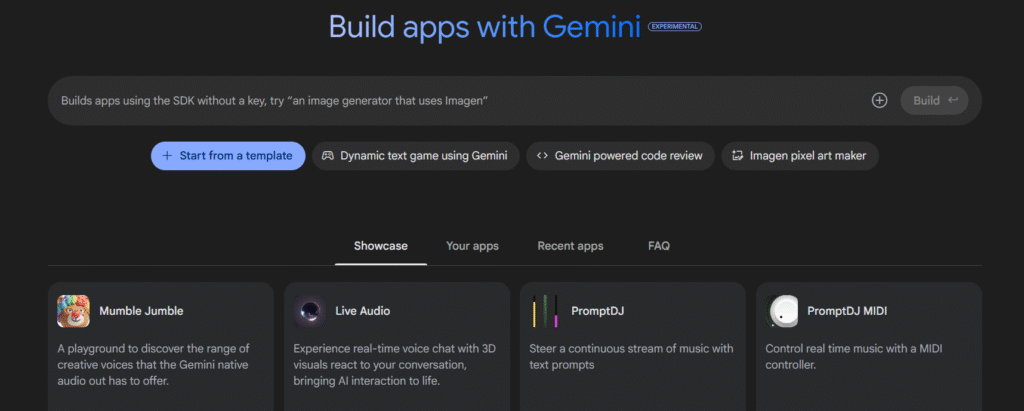Click Mumble Jumble description text
The height and width of the screenshot is (411, 1024).
[153, 365]
